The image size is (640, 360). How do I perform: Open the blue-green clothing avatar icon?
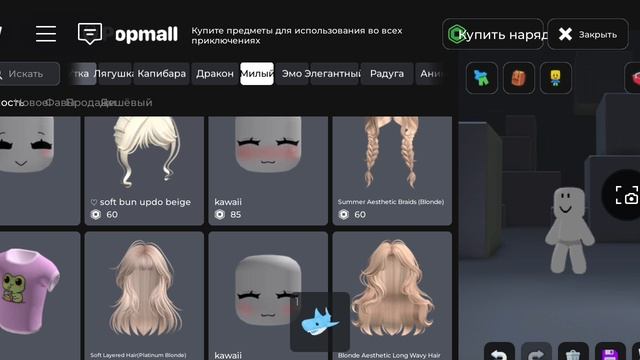[482, 78]
